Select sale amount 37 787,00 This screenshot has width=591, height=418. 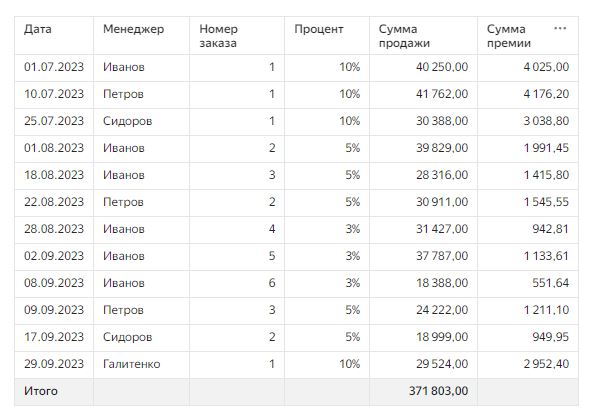[442, 256]
